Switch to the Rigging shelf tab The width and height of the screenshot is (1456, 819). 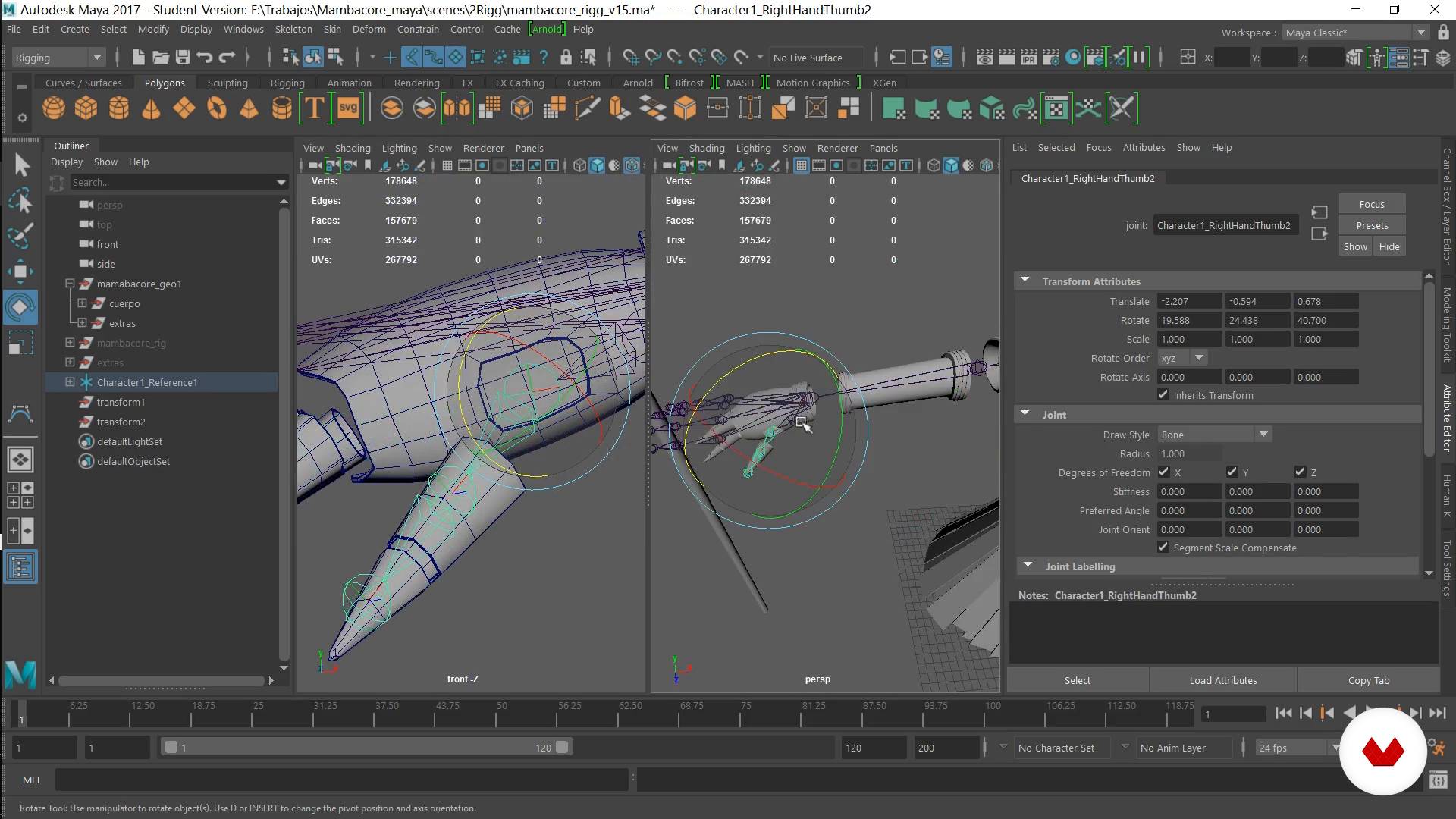click(287, 83)
